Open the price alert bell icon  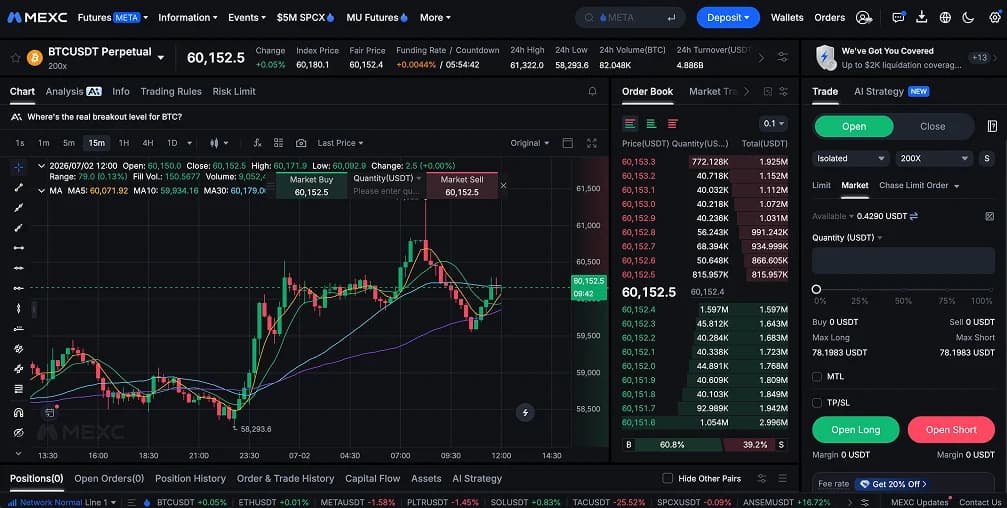(593, 91)
